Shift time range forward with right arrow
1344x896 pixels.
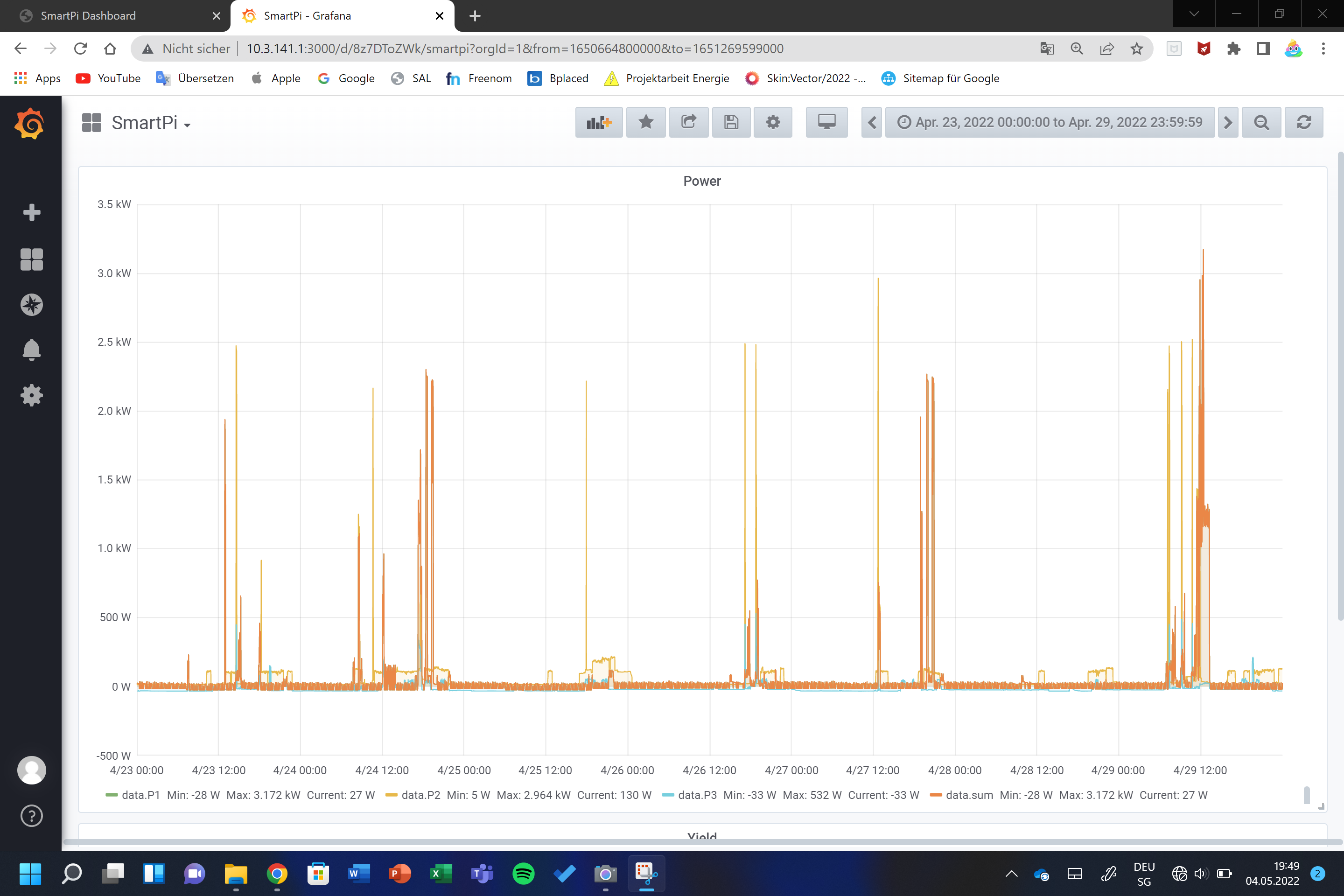pos(1227,122)
